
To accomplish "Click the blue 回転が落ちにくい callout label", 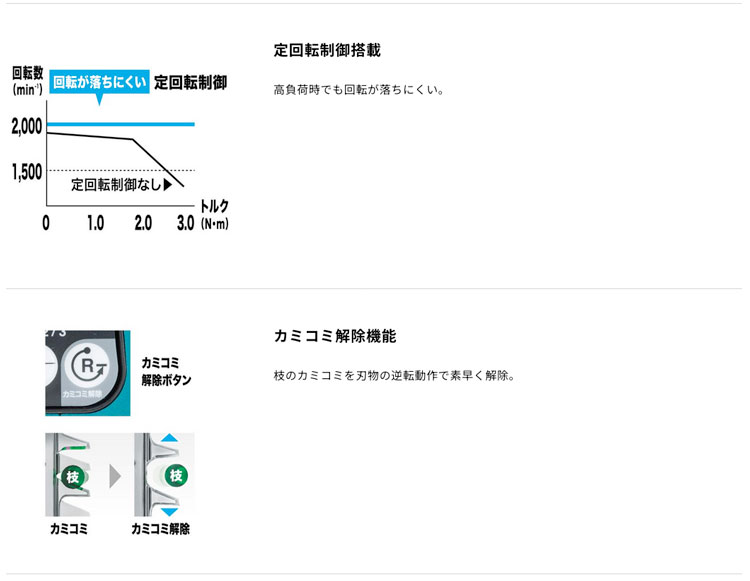I will click(99, 82).
